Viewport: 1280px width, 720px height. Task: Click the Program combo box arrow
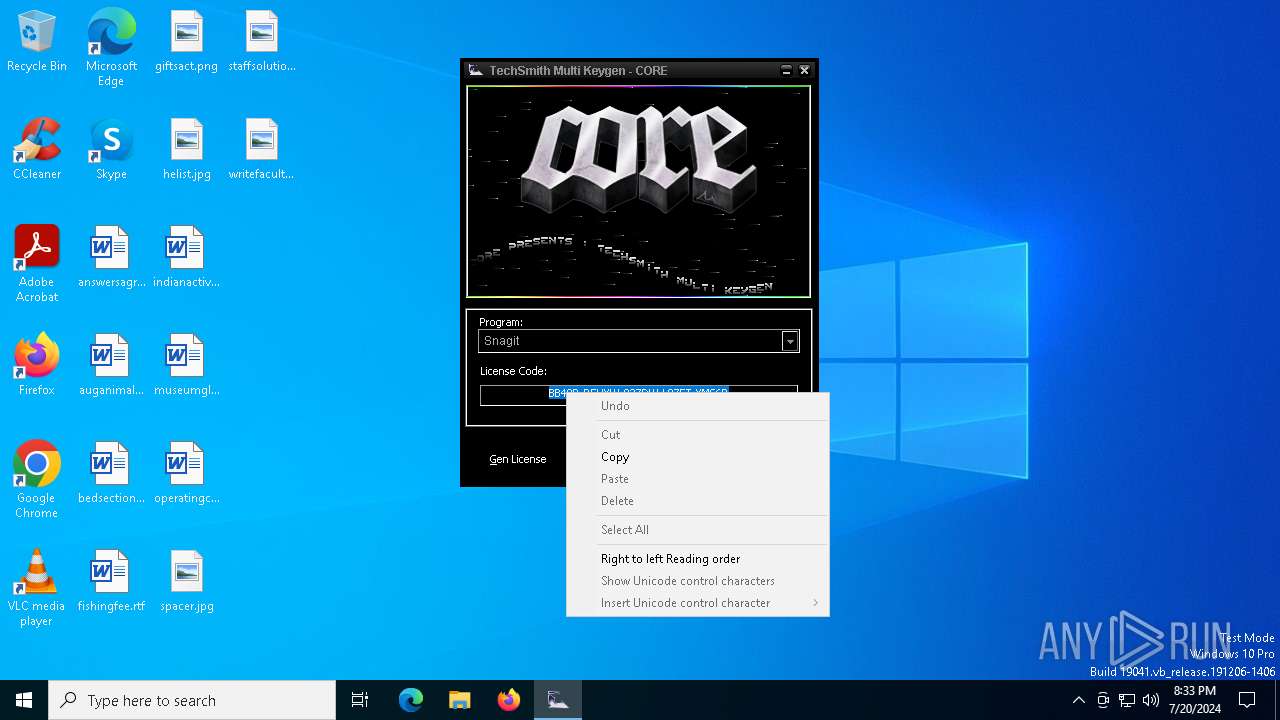[x=790, y=341]
